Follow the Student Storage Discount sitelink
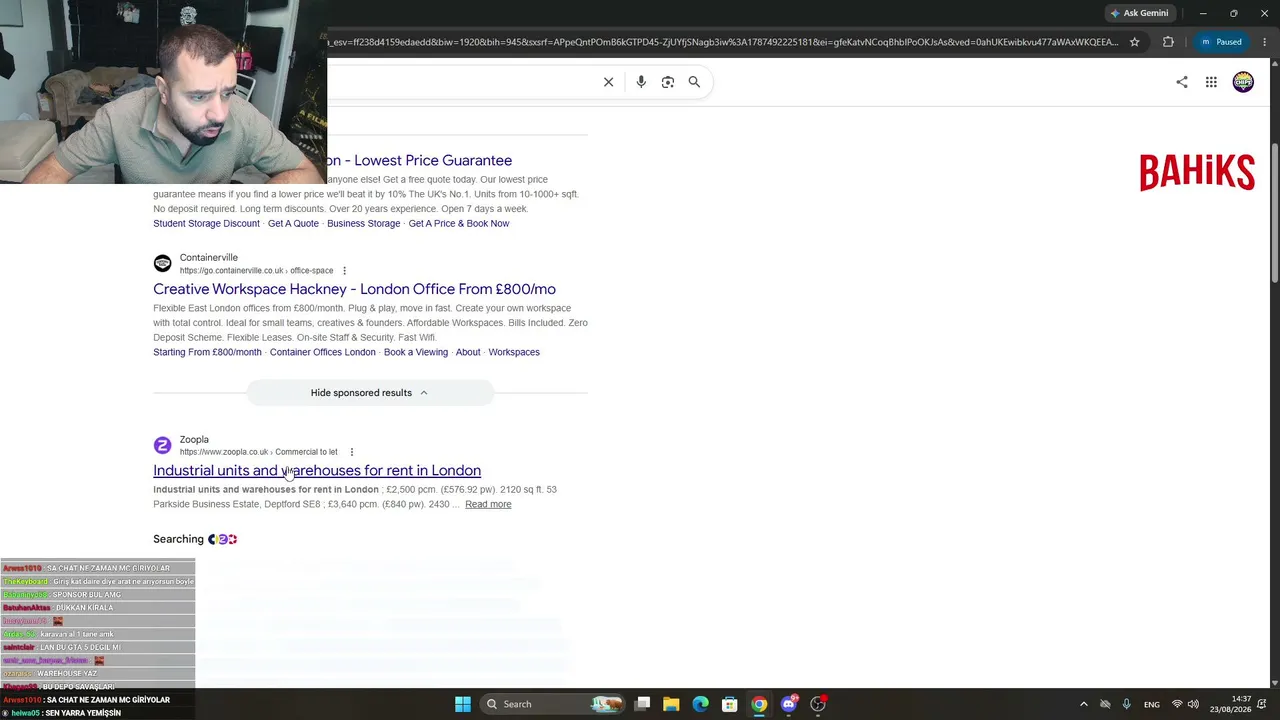The height and width of the screenshot is (720, 1280). pos(206,224)
